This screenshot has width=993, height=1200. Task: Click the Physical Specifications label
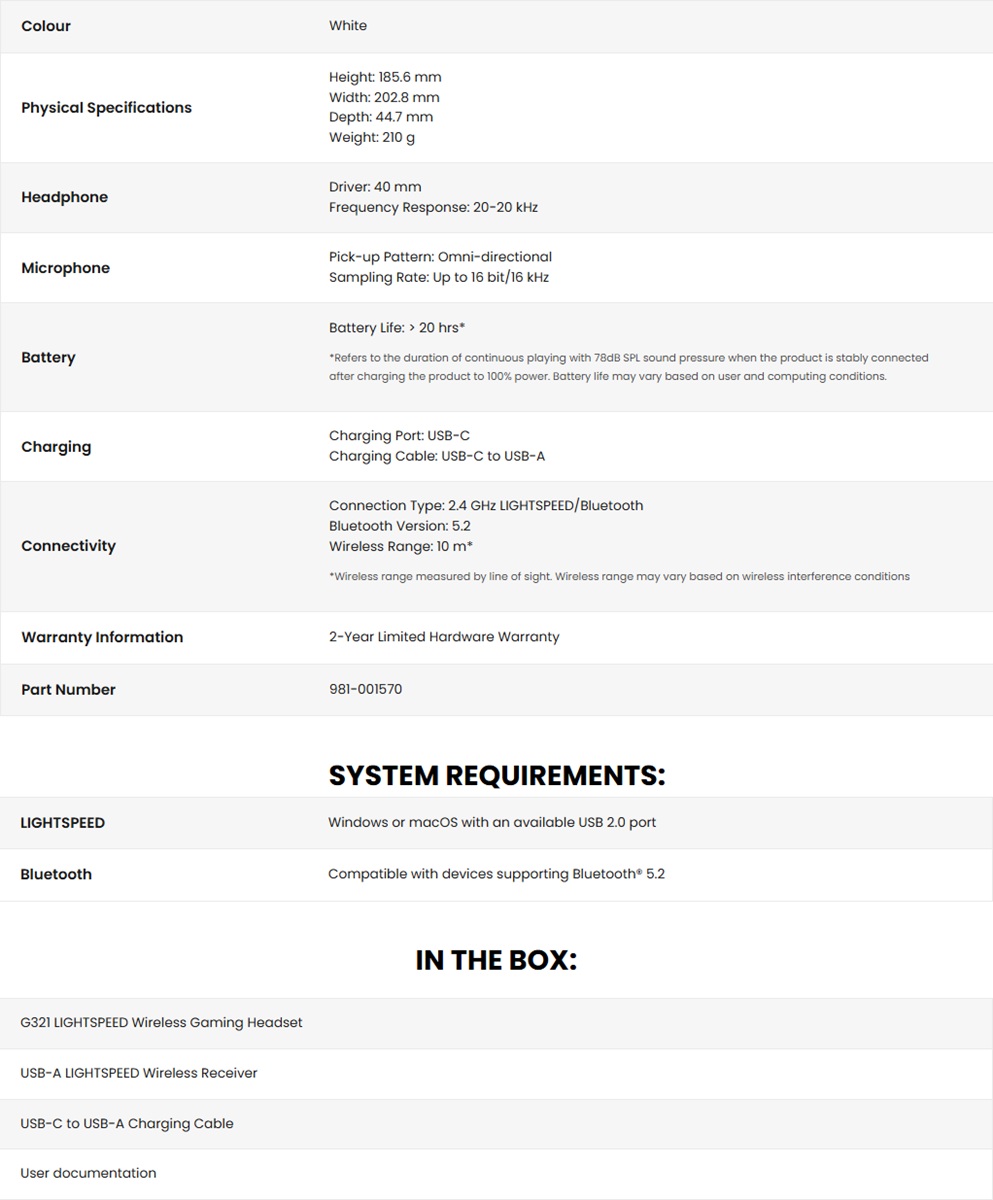click(x=106, y=108)
